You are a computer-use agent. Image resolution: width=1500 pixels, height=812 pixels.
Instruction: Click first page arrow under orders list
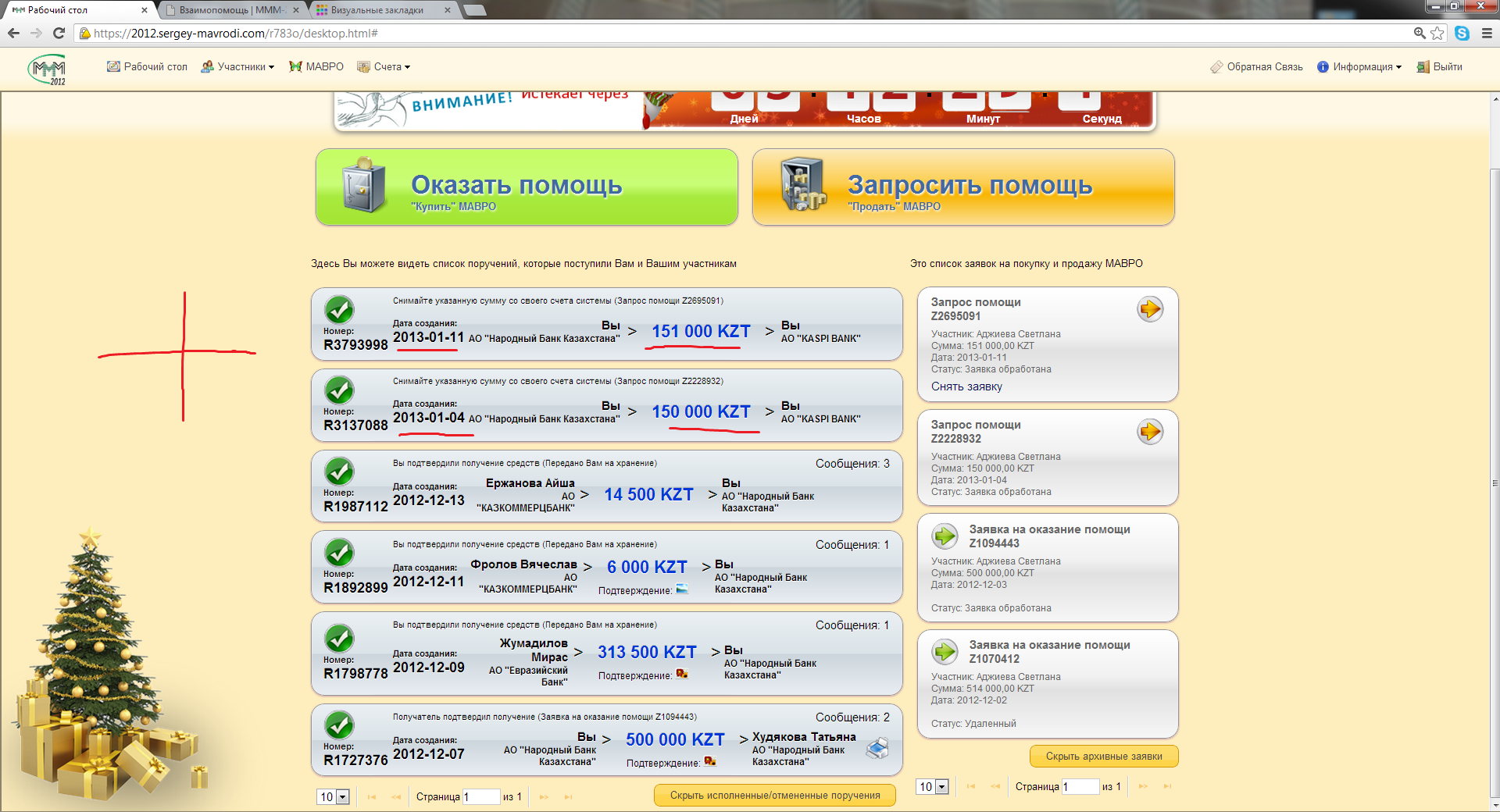(372, 797)
